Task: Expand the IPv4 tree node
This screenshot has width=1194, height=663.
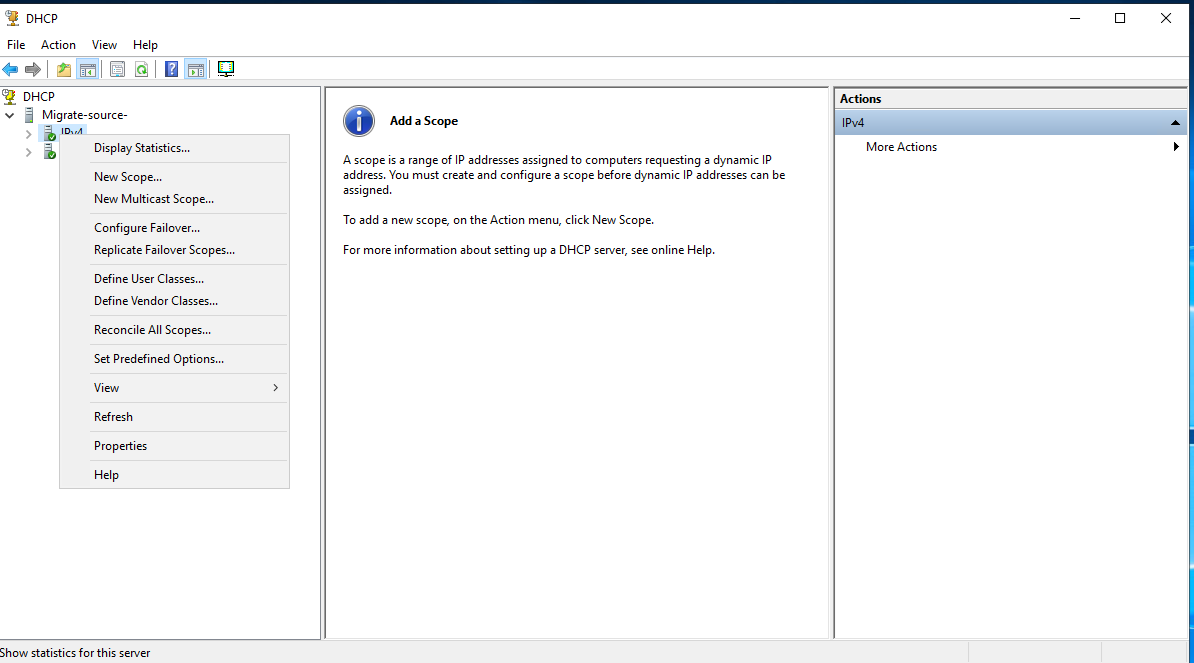Action: tap(28, 133)
